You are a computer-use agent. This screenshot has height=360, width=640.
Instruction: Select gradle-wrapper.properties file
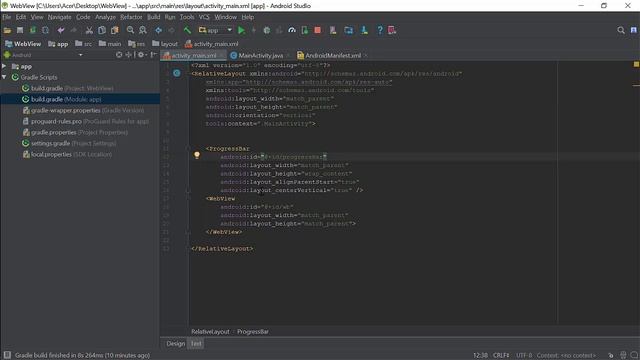click(83, 110)
